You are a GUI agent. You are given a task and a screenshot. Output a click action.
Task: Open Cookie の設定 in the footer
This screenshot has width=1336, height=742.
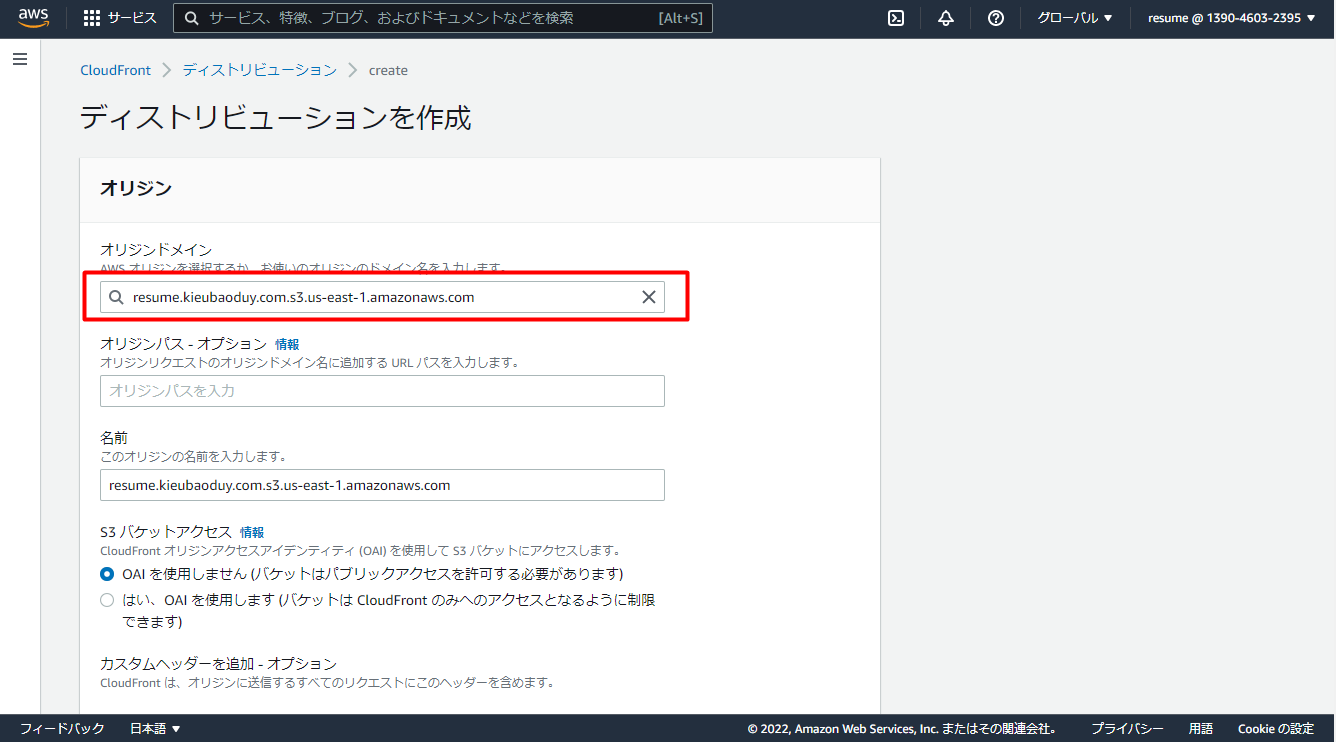tap(1276, 728)
